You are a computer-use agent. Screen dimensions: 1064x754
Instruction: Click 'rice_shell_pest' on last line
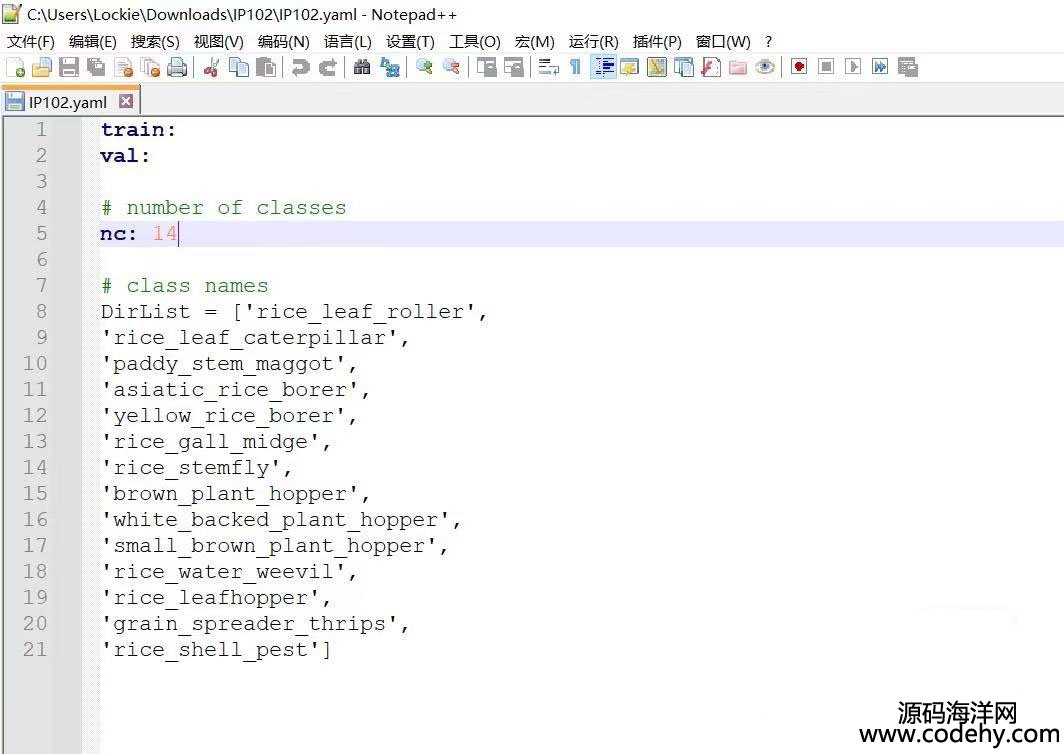click(210, 650)
